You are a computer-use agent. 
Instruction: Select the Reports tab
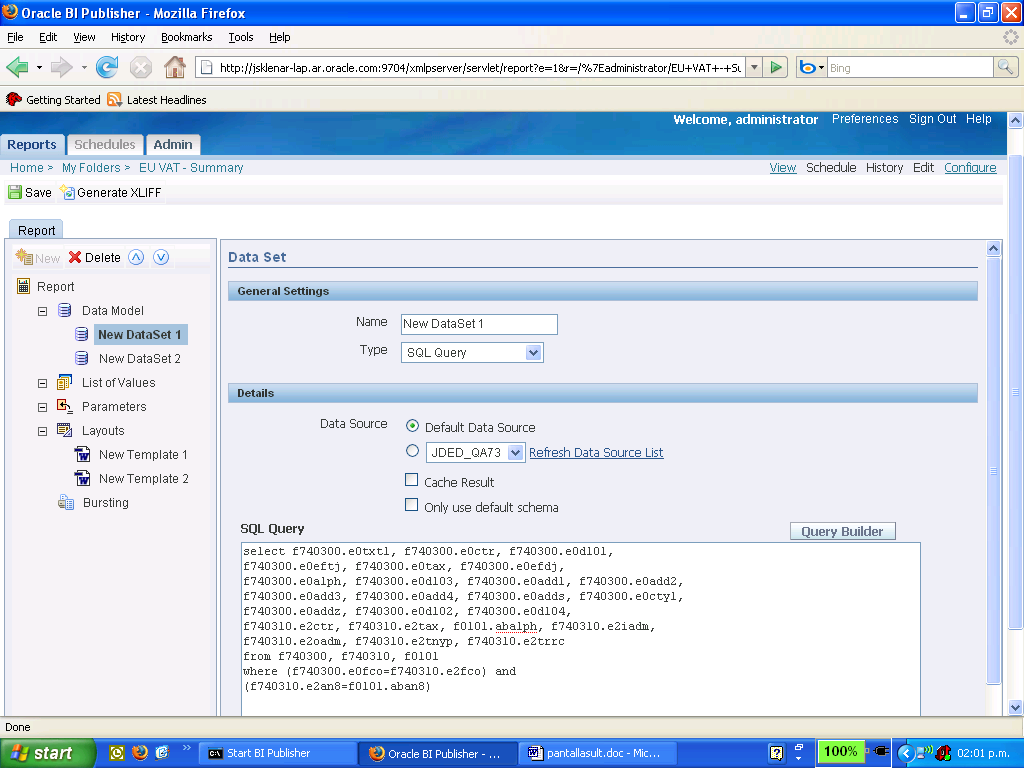[x=32, y=144]
